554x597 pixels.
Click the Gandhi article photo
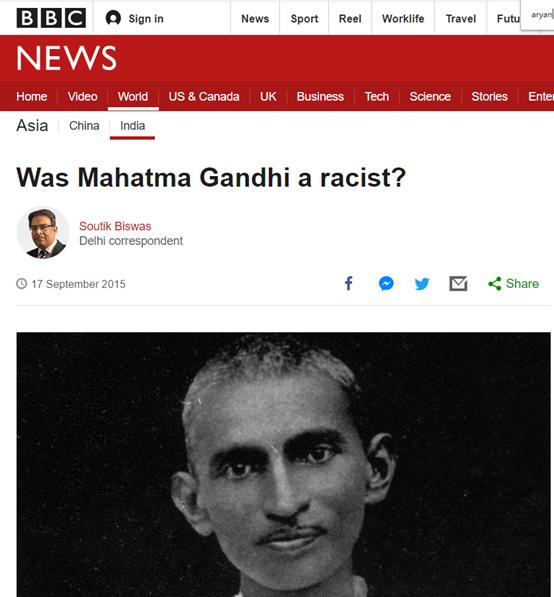(283, 464)
